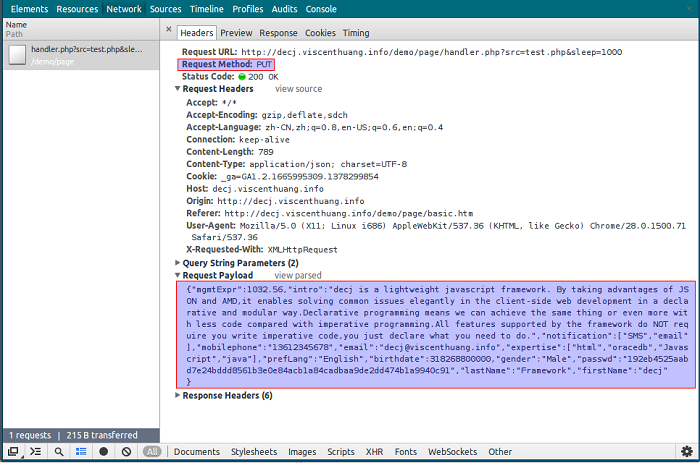Switch to the Timing tab
Screen dimensions: 700x463
356,33
